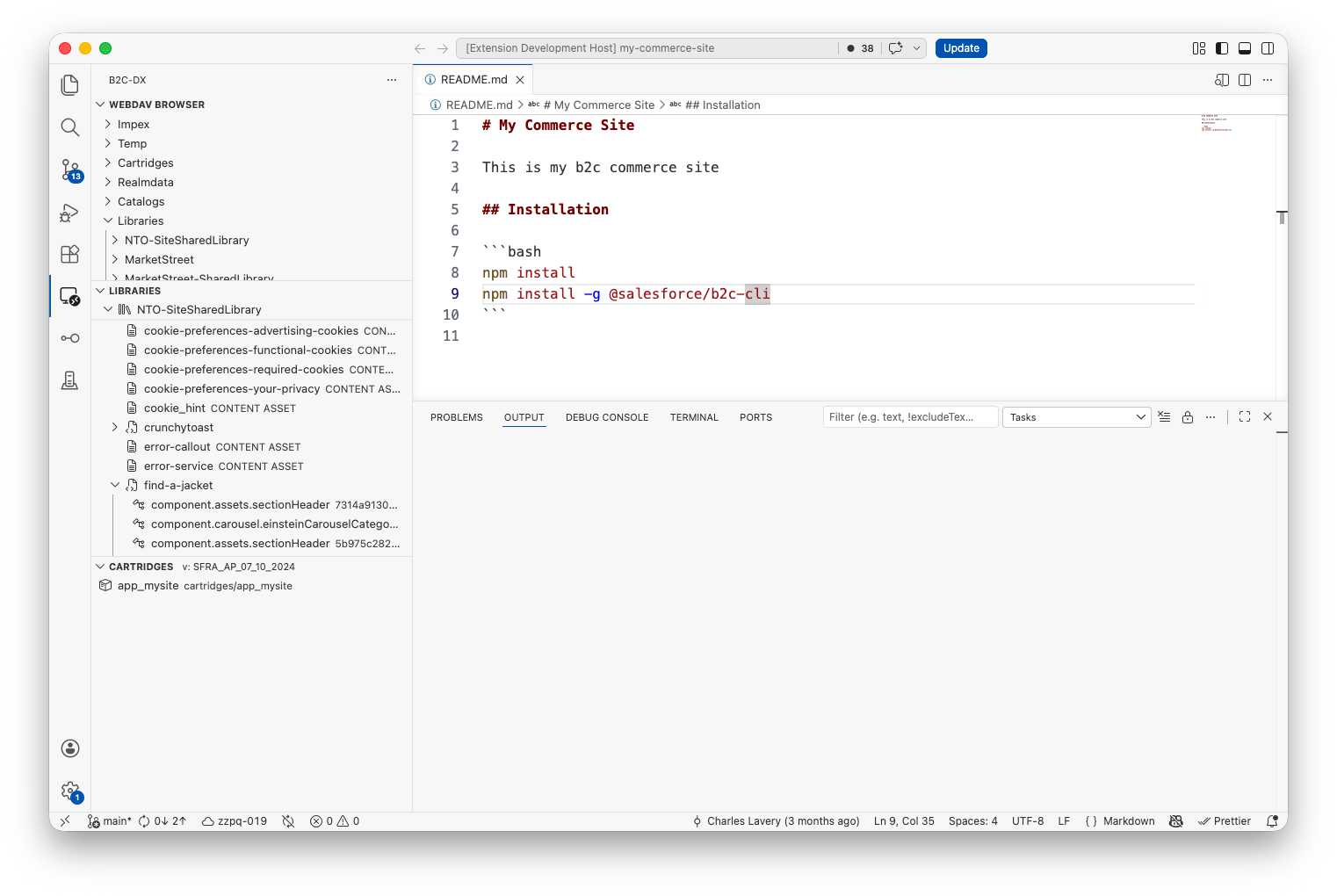Click the navigate forward arrow

[x=443, y=48]
